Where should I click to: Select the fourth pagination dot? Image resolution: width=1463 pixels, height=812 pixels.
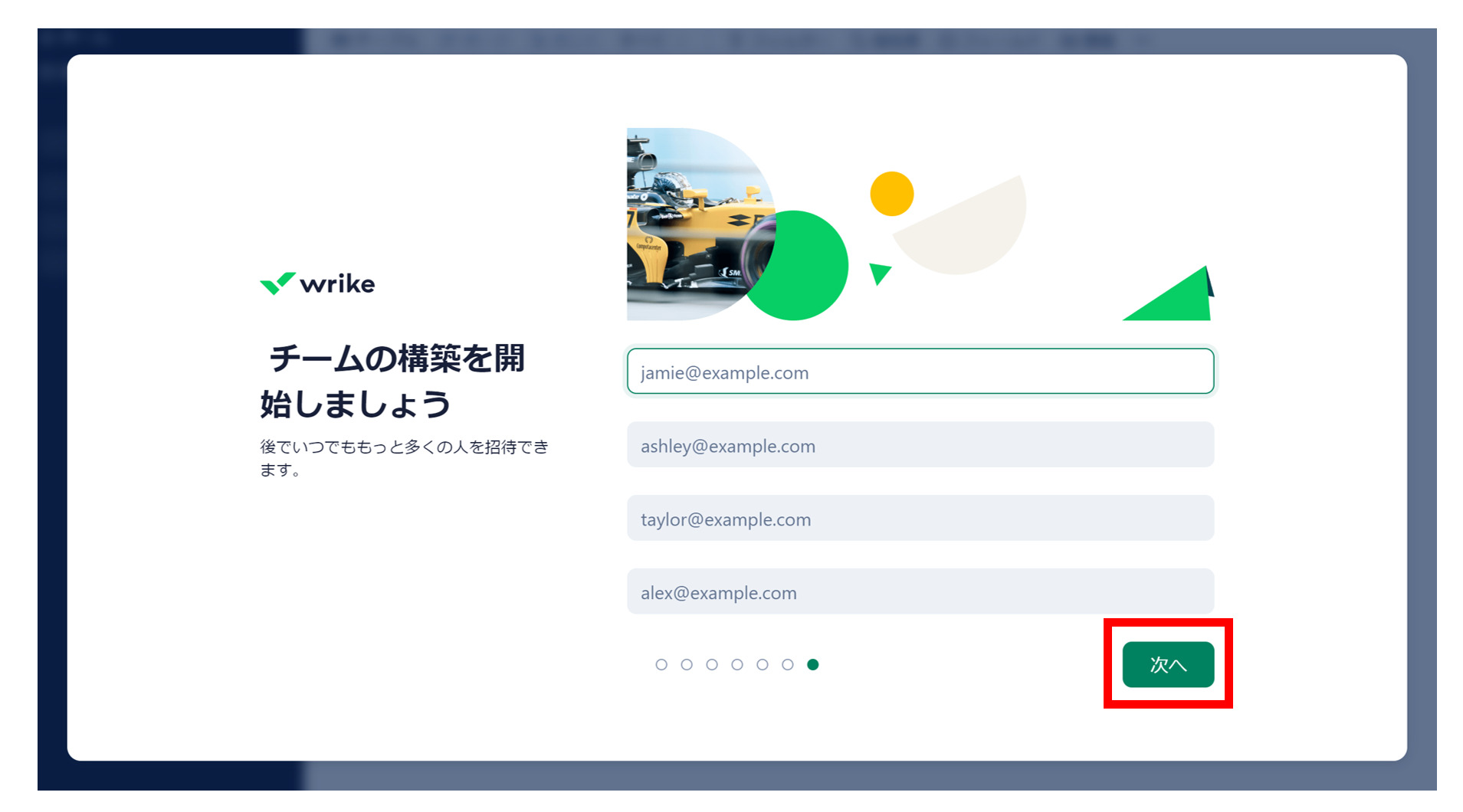click(738, 664)
